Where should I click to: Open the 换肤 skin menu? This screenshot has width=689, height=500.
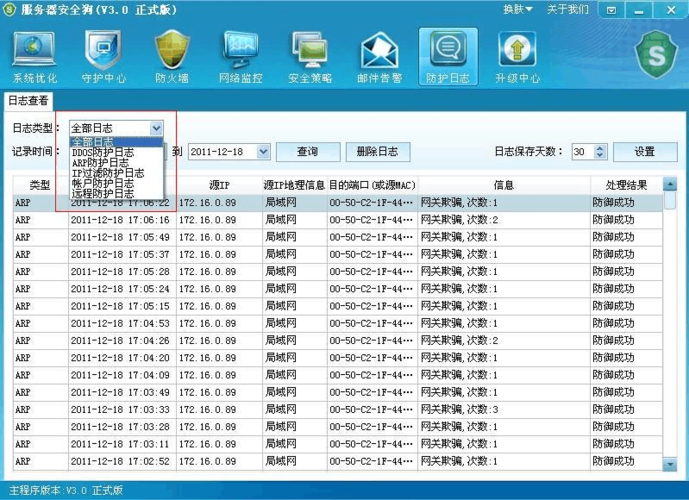(518, 9)
